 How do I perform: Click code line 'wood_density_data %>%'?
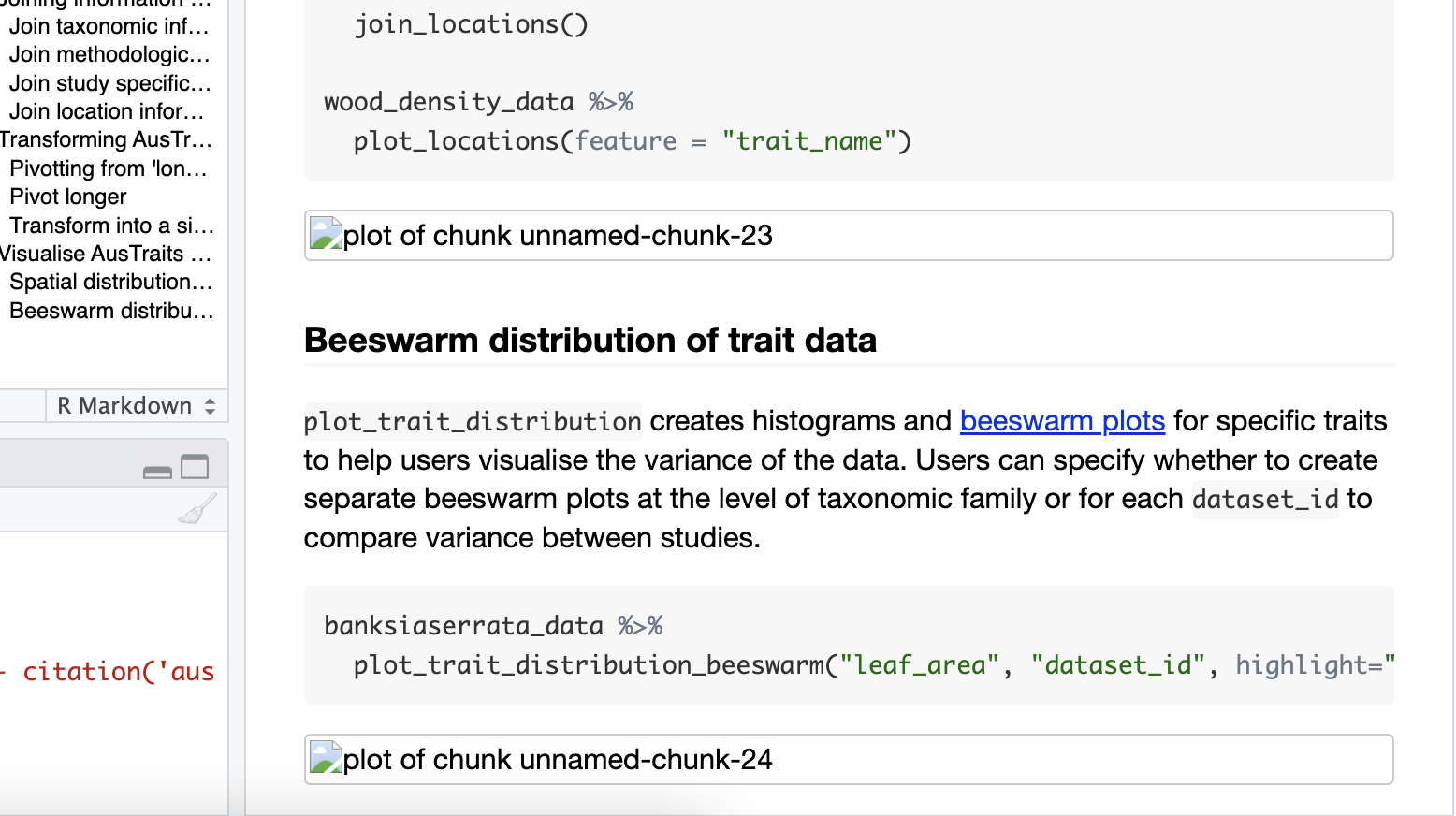click(479, 101)
